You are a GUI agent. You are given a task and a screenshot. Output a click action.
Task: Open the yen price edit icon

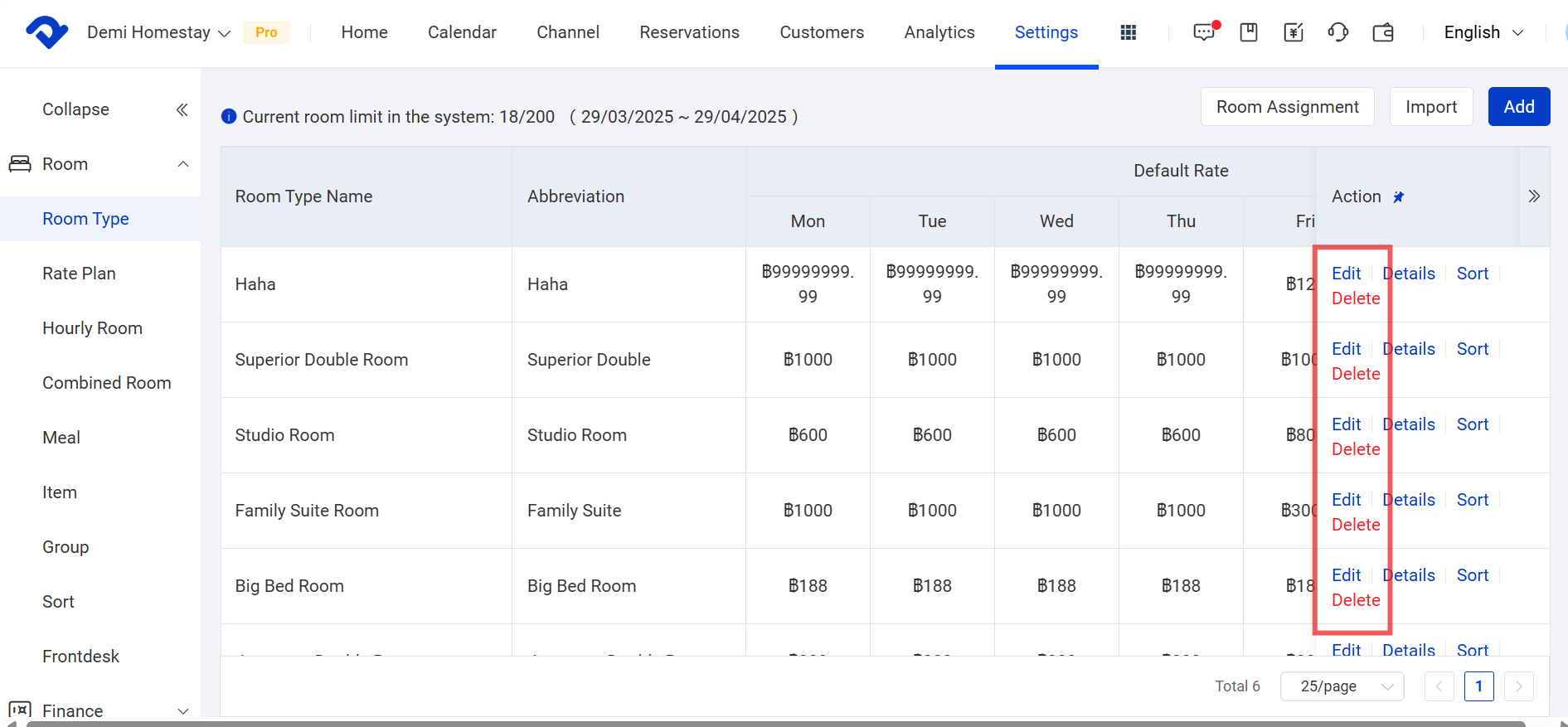[1293, 32]
